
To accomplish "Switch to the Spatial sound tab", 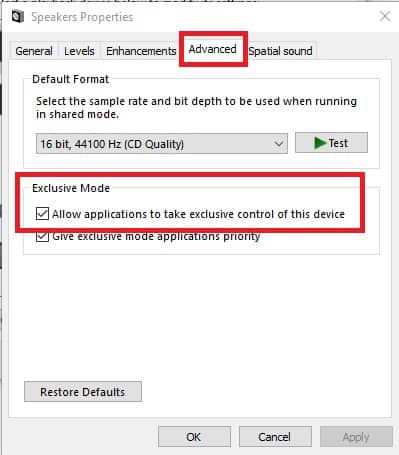I will point(280,51).
